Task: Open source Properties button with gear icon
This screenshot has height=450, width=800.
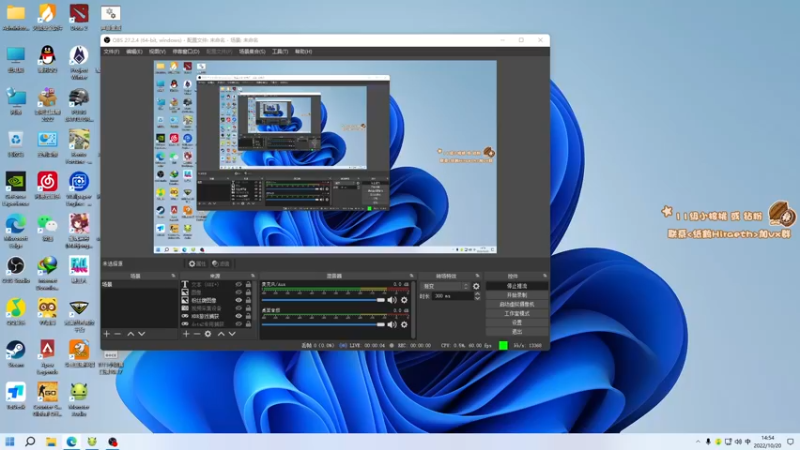Action: [x=197, y=264]
